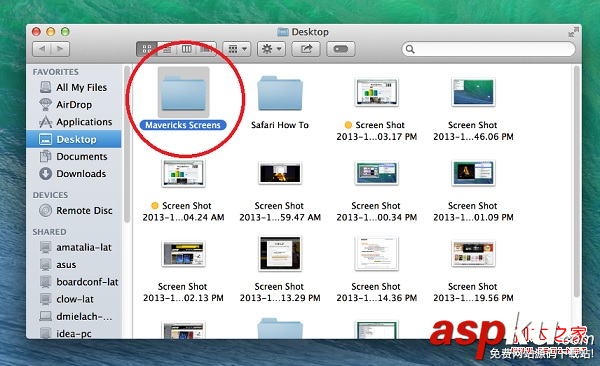Screen dimensions: 600x366
Task: Click the Share toolbar button
Action: tap(306, 49)
